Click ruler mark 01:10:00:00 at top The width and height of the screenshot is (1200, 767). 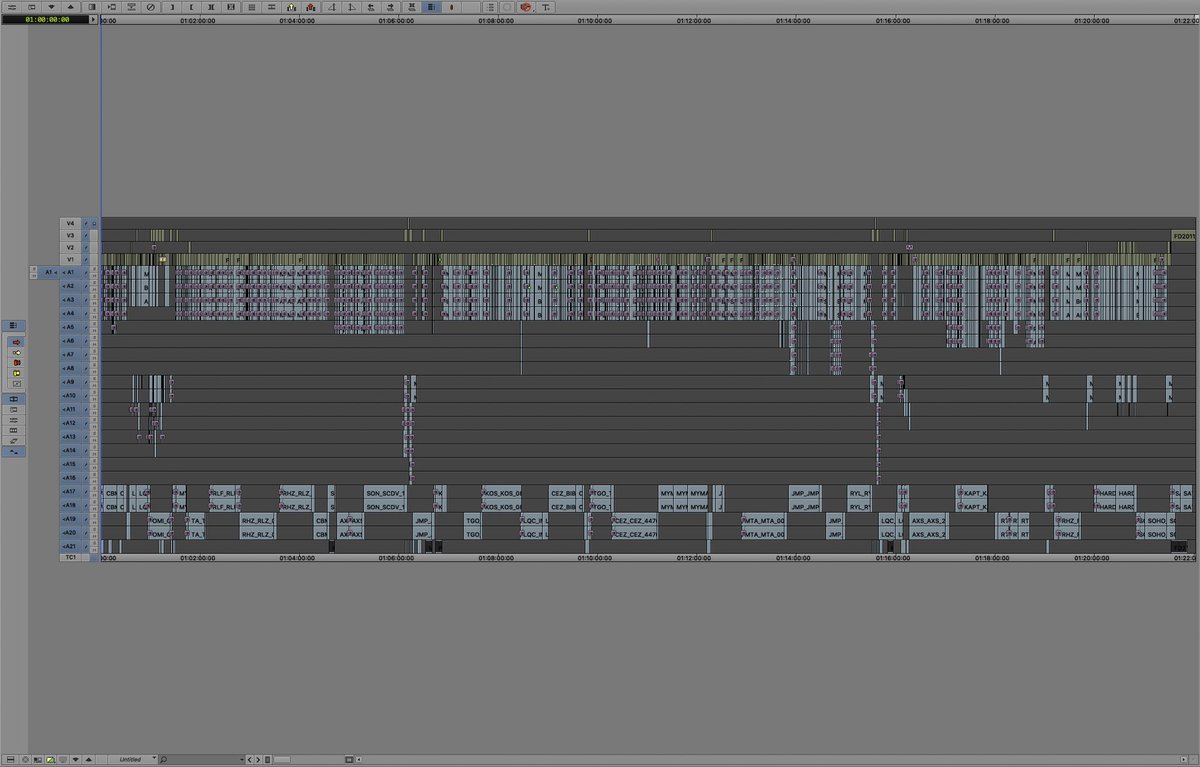594,19
